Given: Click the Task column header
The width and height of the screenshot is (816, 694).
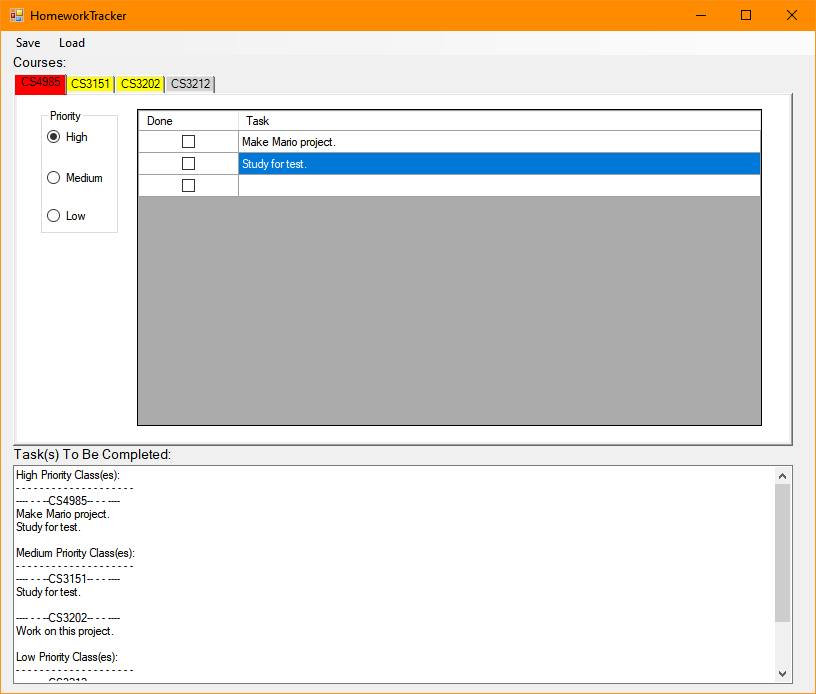Looking at the screenshot, I should click(500, 121).
